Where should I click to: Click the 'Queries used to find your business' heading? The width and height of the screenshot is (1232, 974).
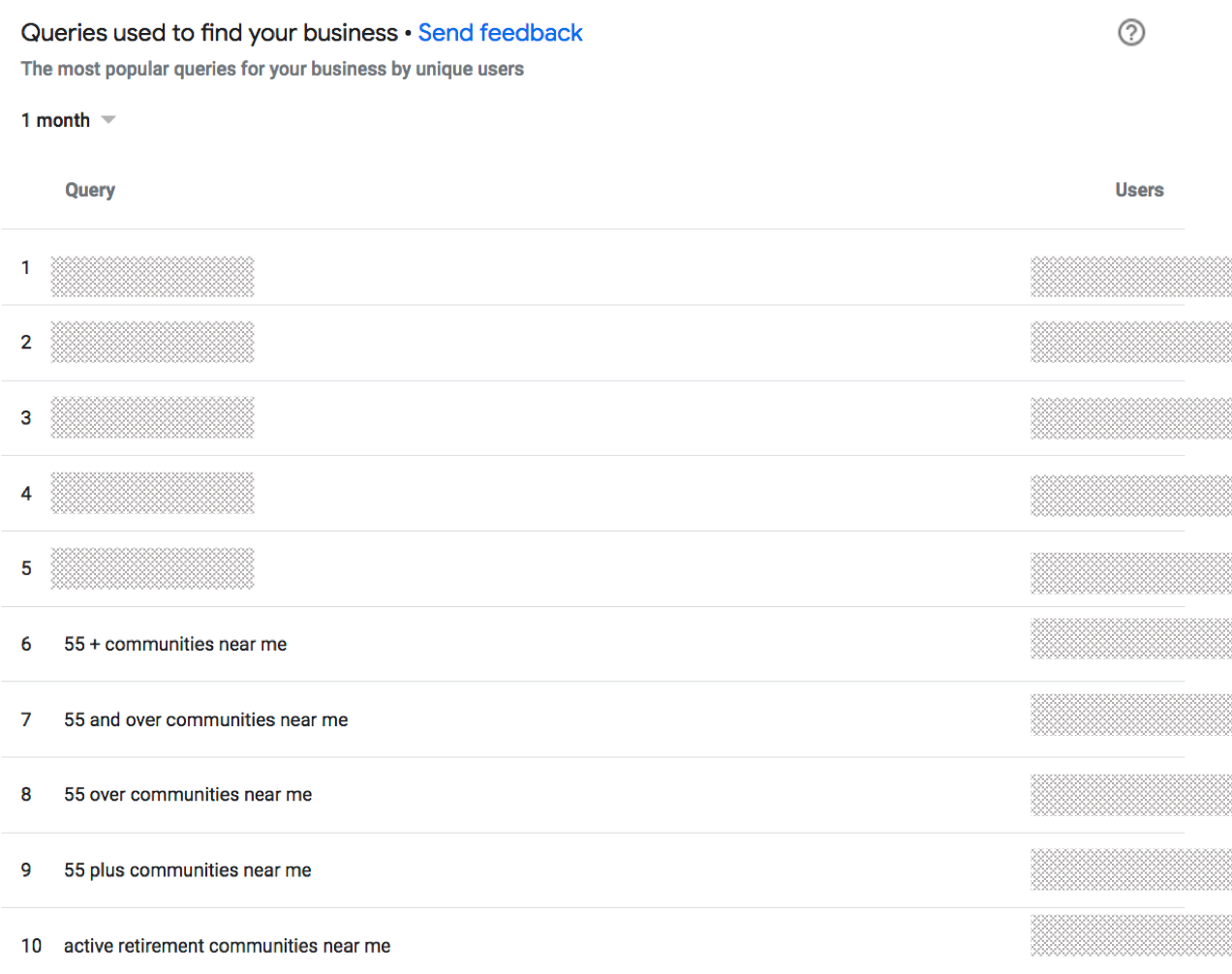coord(209,33)
